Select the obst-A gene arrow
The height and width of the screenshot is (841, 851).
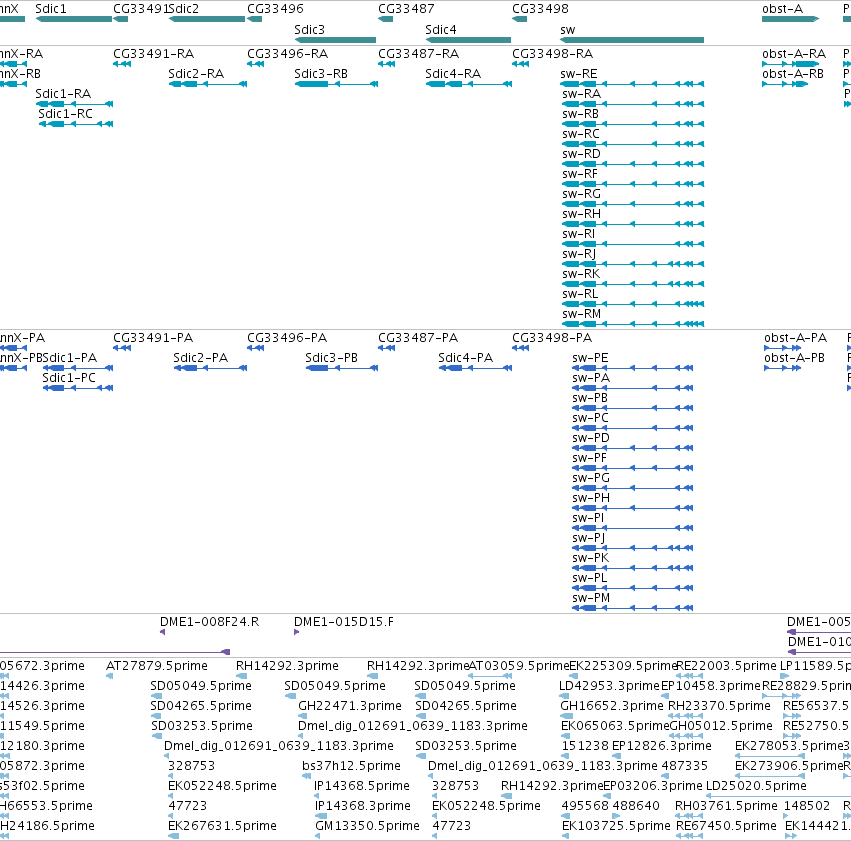click(x=790, y=19)
